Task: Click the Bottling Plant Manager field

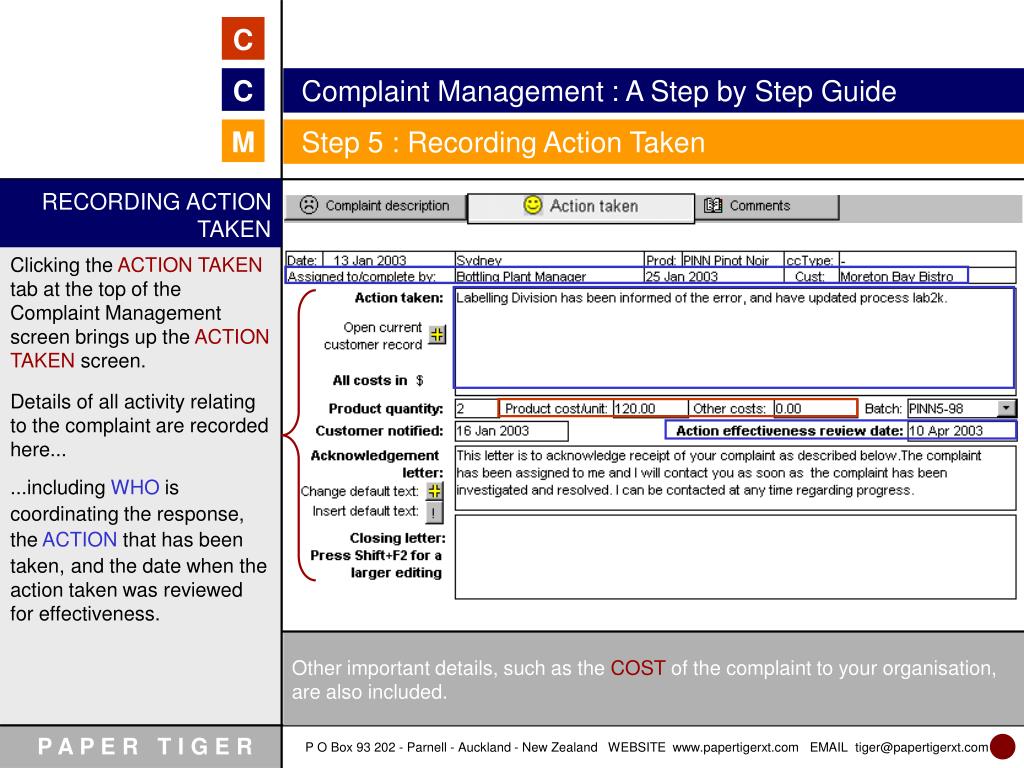Action: click(x=549, y=276)
